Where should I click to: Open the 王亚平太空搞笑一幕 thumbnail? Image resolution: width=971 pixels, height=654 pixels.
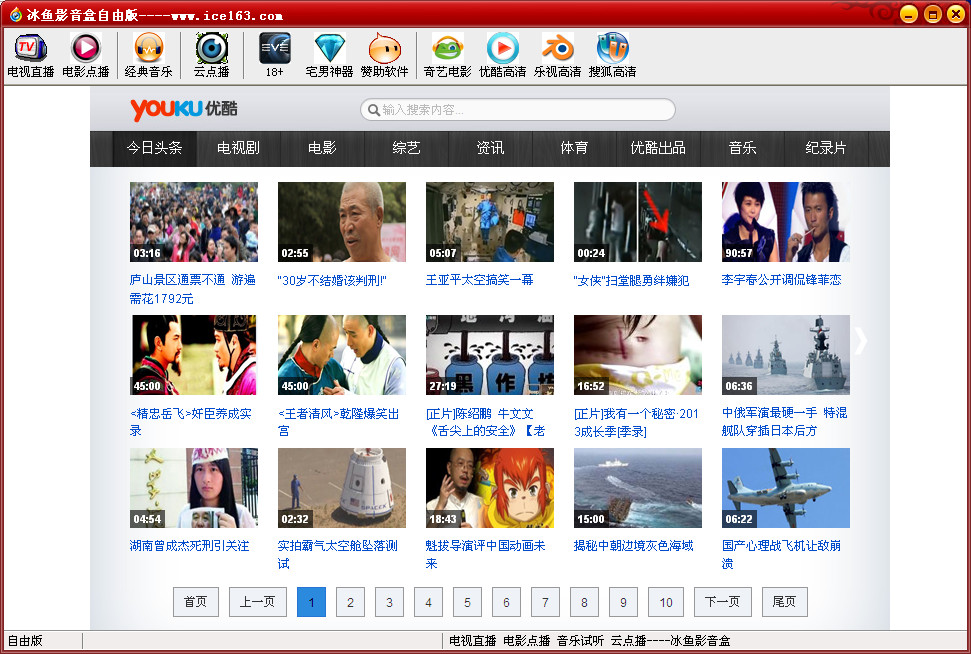coord(490,222)
